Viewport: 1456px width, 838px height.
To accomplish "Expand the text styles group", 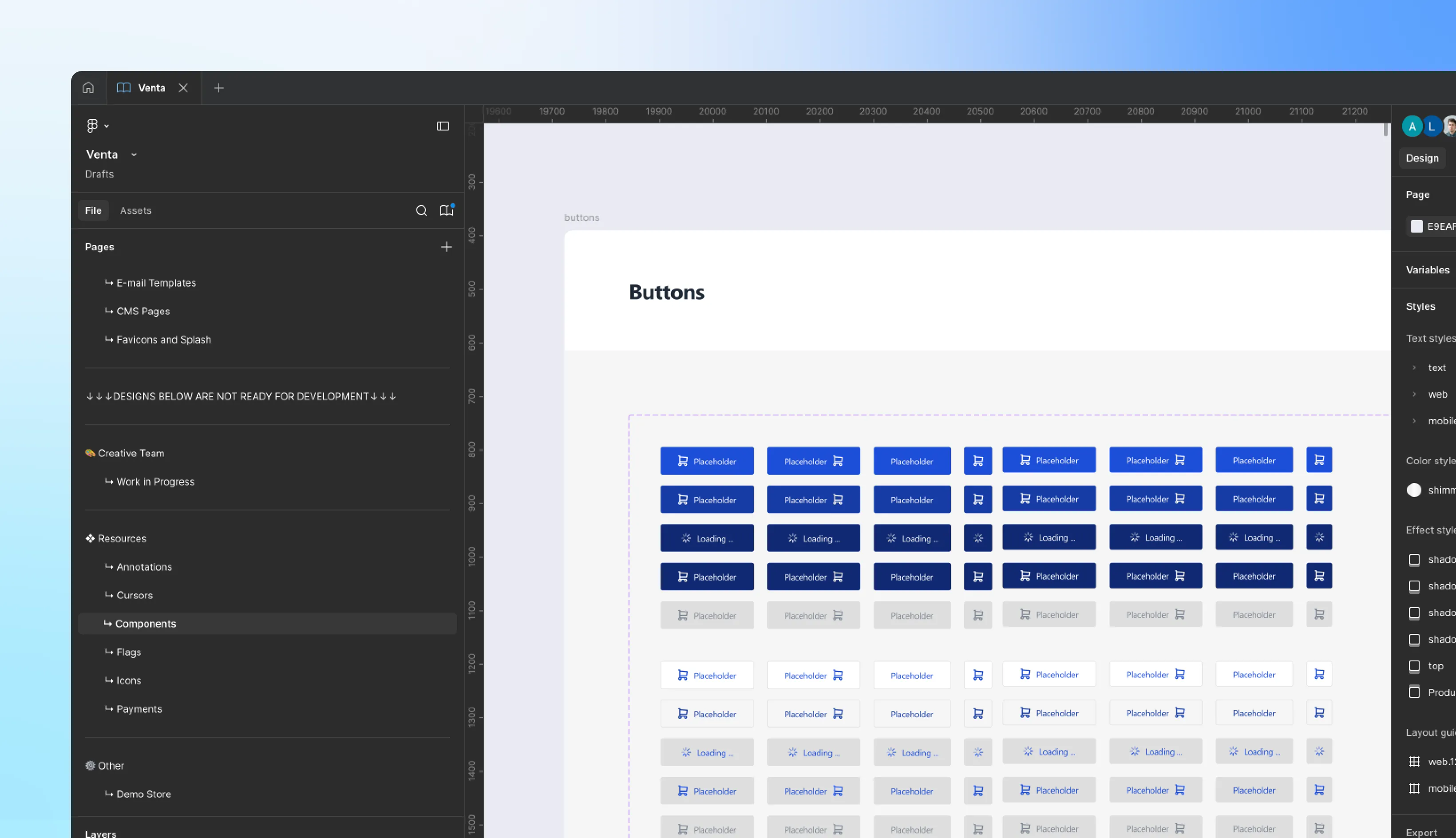I will [x=1415, y=367].
